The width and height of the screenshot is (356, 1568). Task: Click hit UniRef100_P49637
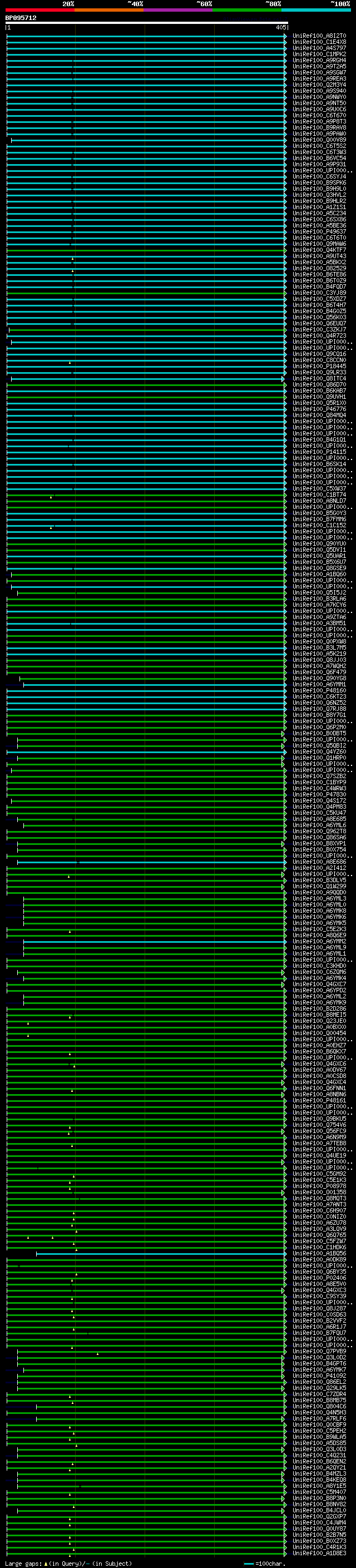point(319,231)
